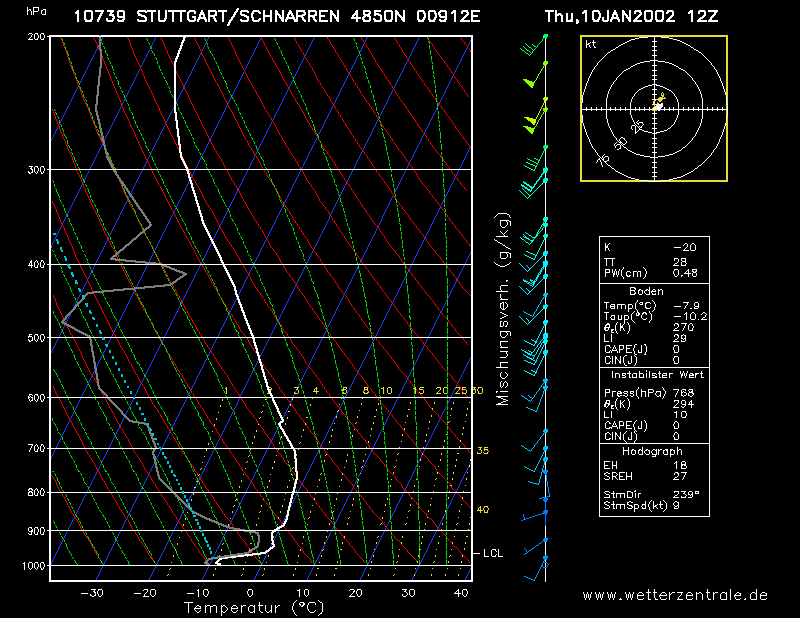Select the 200 pressure level label

(36, 37)
